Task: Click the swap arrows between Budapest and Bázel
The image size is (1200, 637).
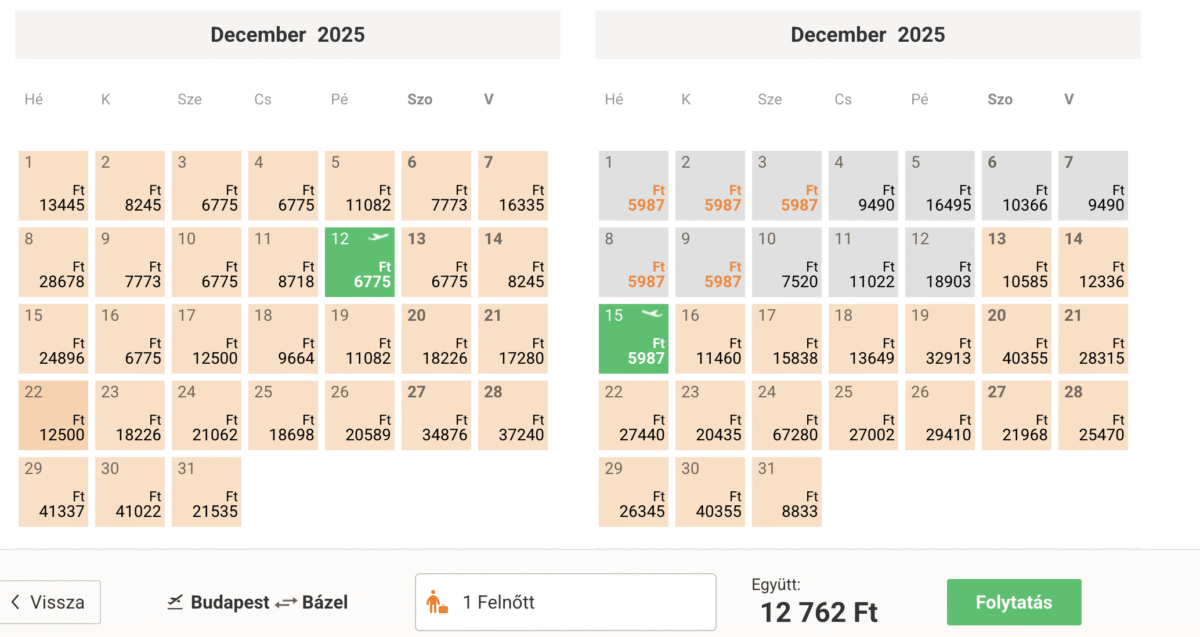Action: pos(286,602)
